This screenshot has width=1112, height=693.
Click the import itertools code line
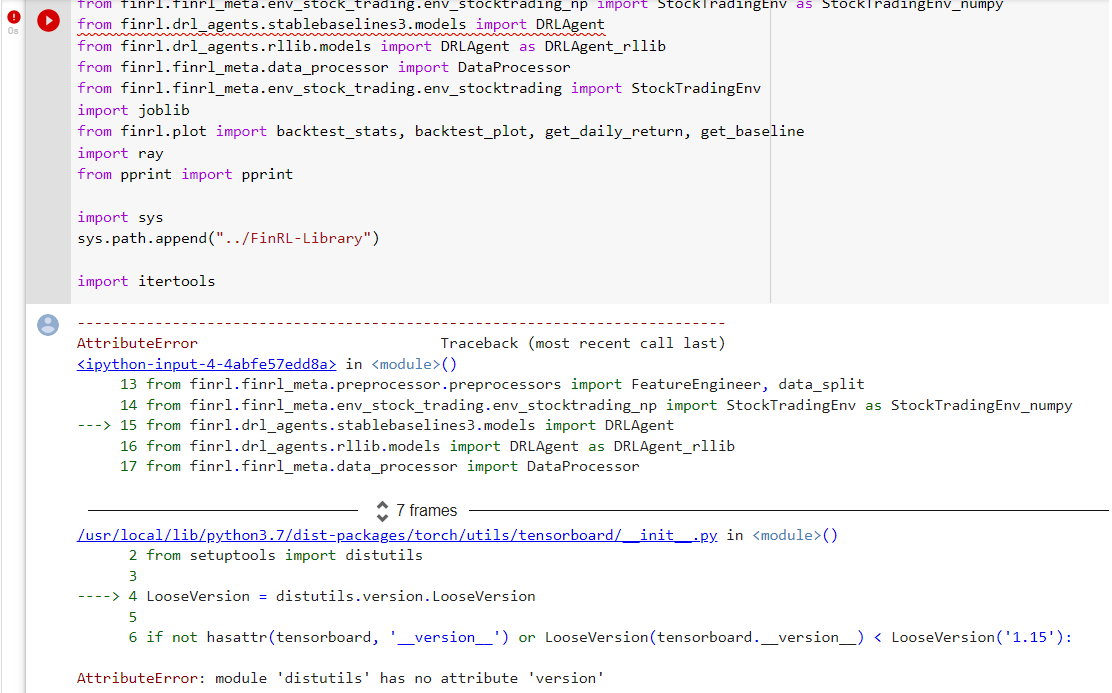[144, 280]
